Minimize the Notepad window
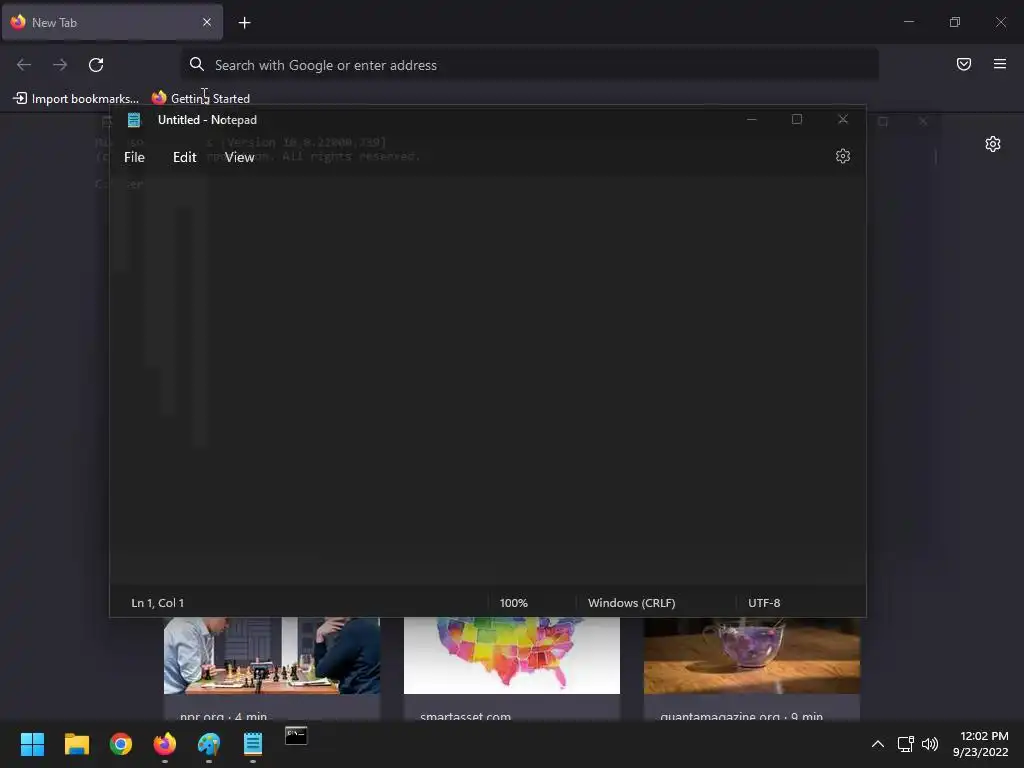The width and height of the screenshot is (1024, 768). pos(752,120)
